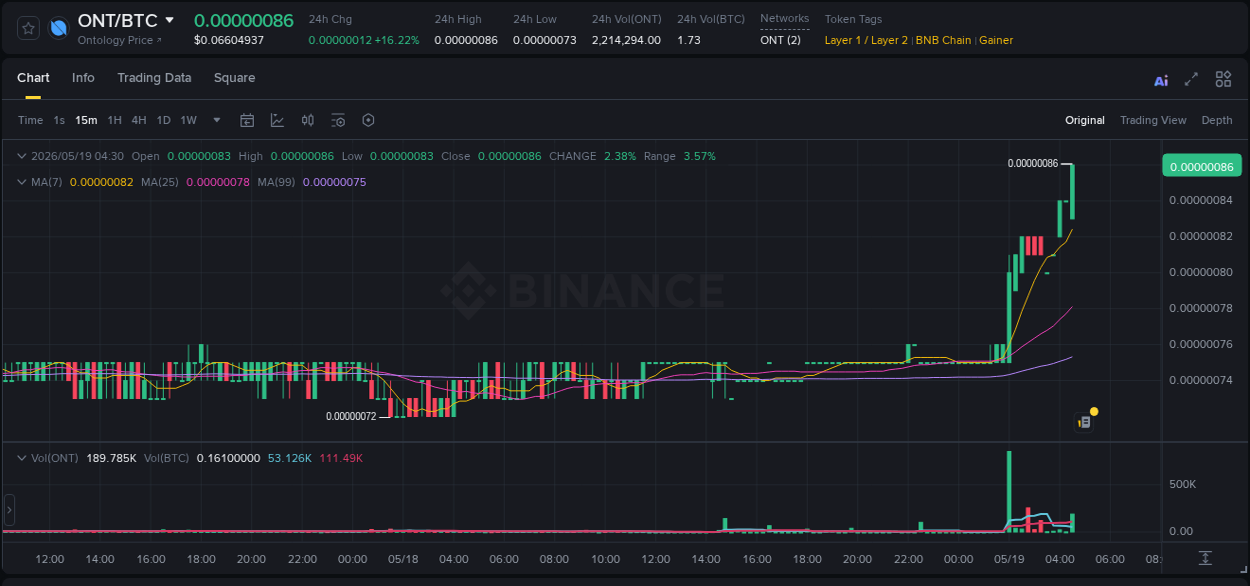Click the 500K volume axis label

(1182, 484)
